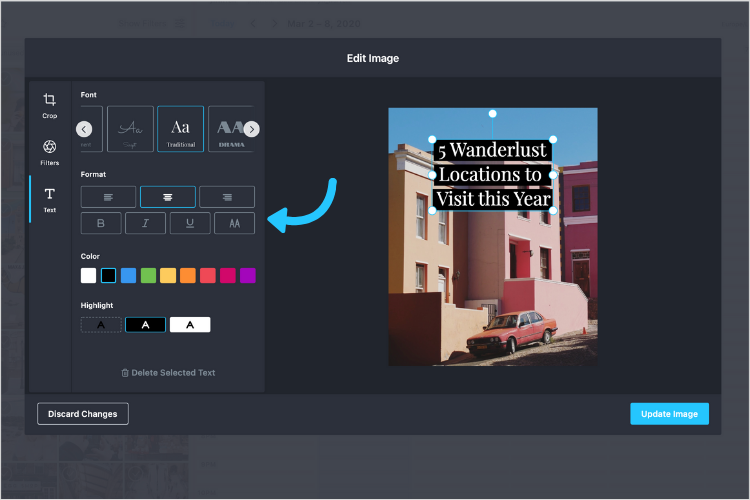Viewport: 750px width, 500px height.
Task: Choose the Drama font option
Action: click(232, 129)
